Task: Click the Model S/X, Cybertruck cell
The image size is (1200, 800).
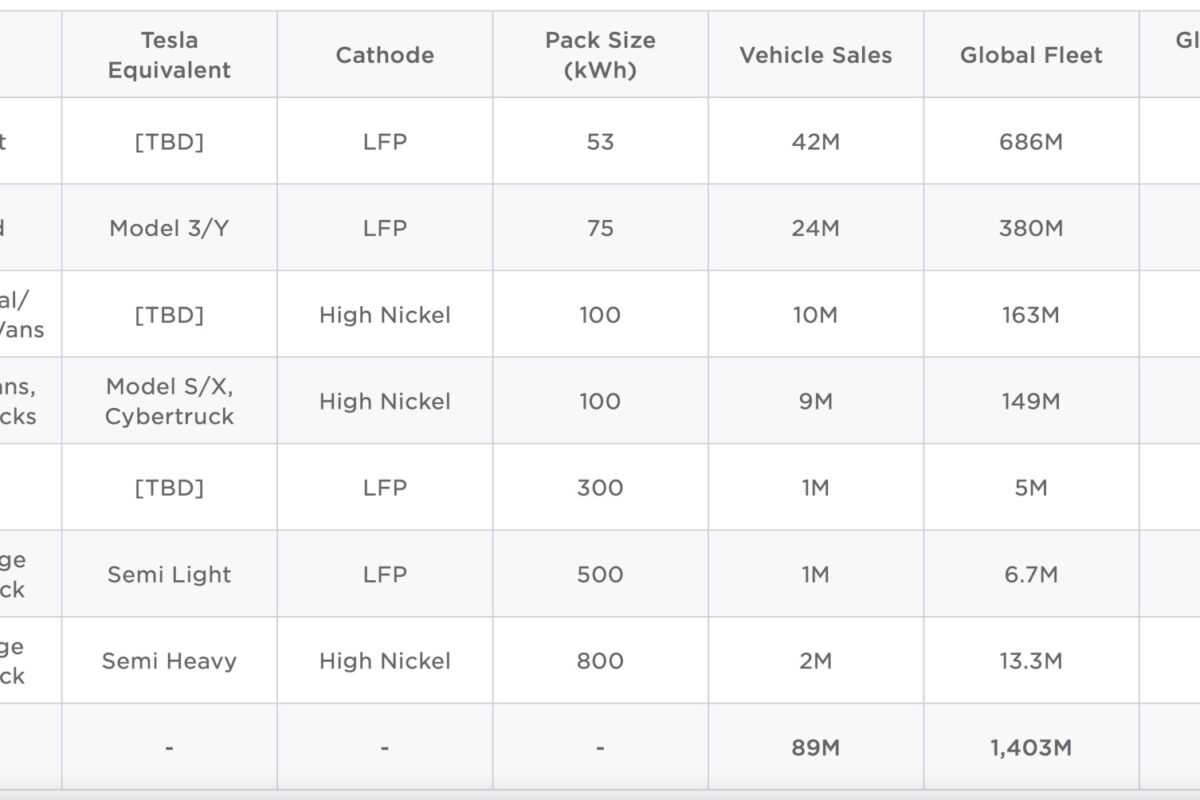Action: tap(169, 401)
